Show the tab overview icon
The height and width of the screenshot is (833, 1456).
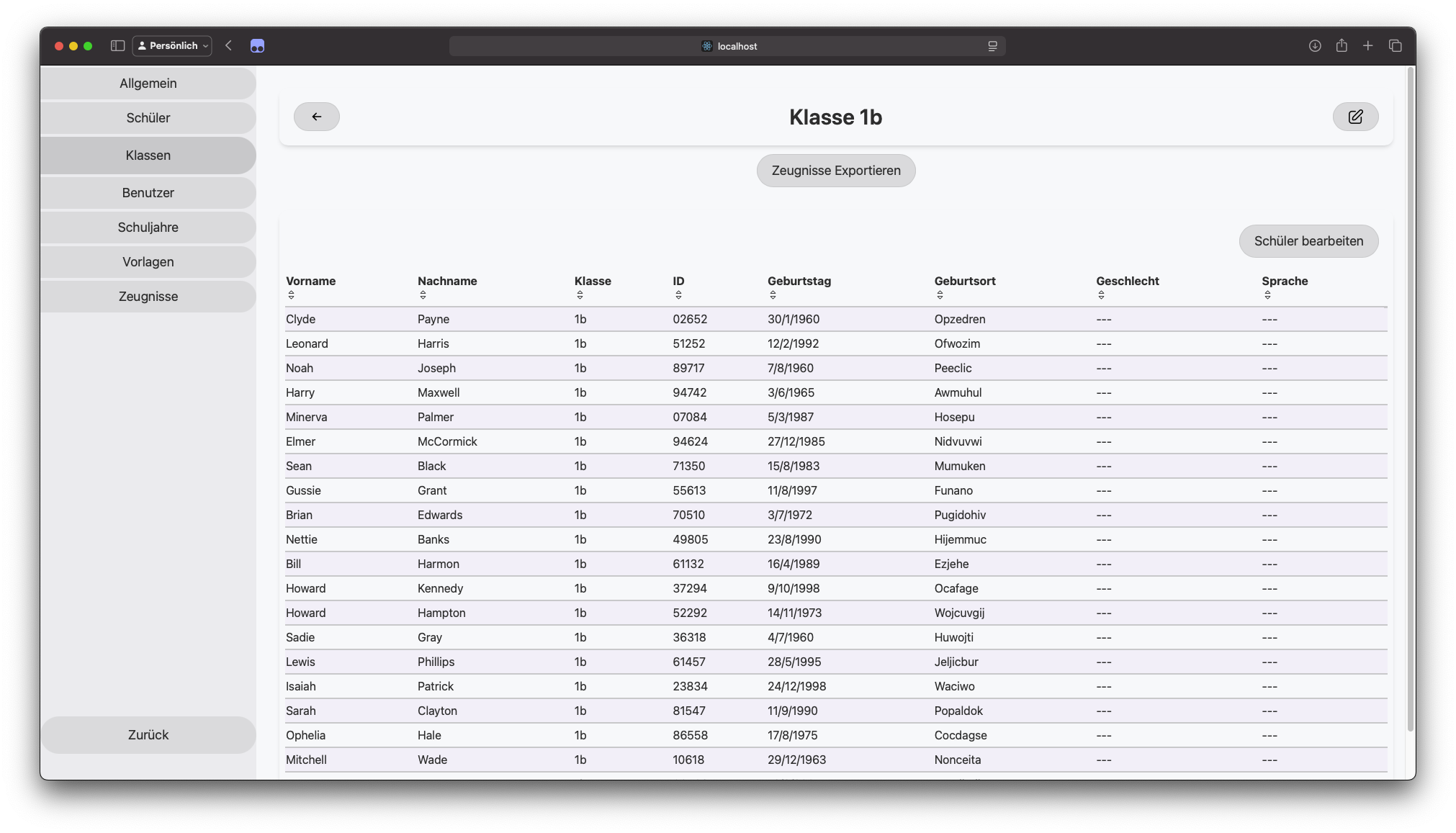click(1396, 46)
